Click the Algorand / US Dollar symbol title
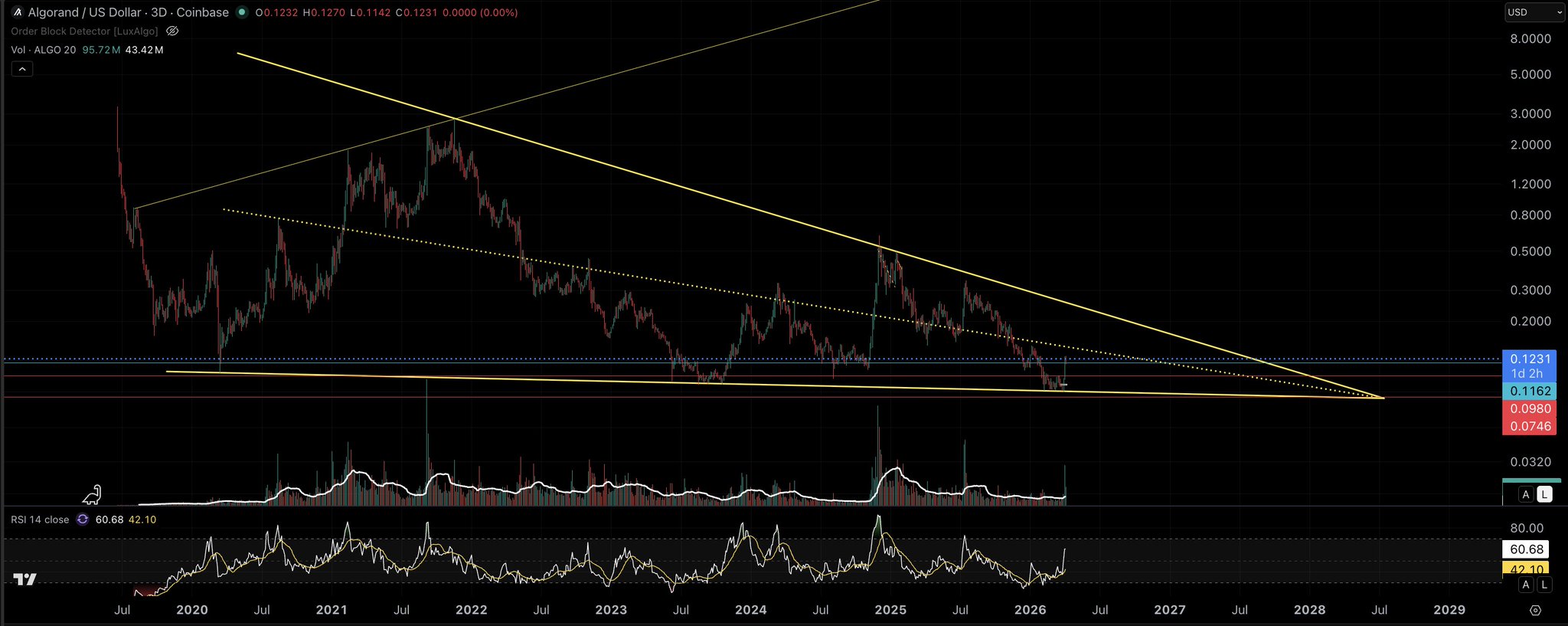The image size is (1568, 626). (129, 12)
